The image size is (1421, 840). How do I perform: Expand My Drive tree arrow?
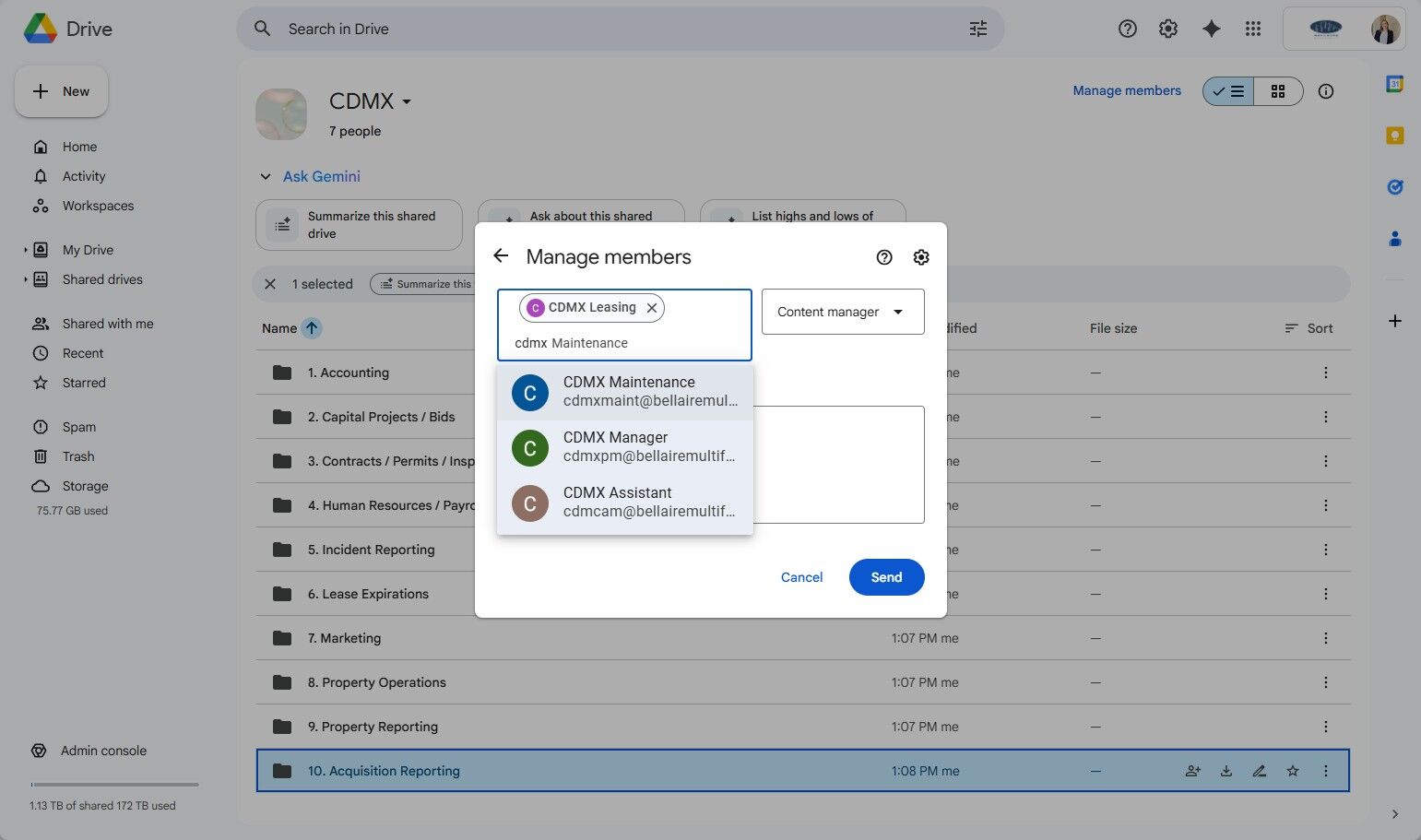click(25, 250)
